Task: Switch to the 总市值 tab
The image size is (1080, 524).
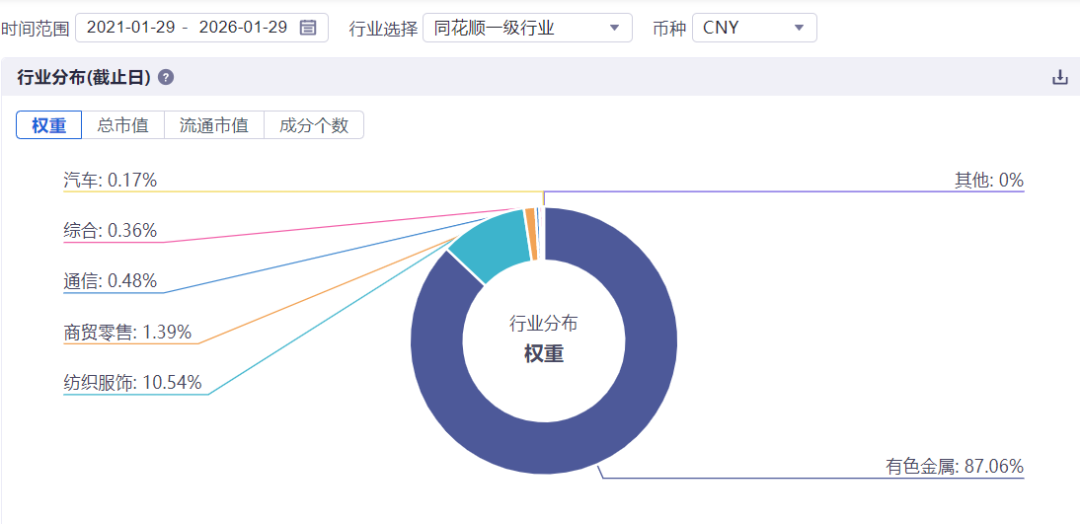Action: (123, 125)
